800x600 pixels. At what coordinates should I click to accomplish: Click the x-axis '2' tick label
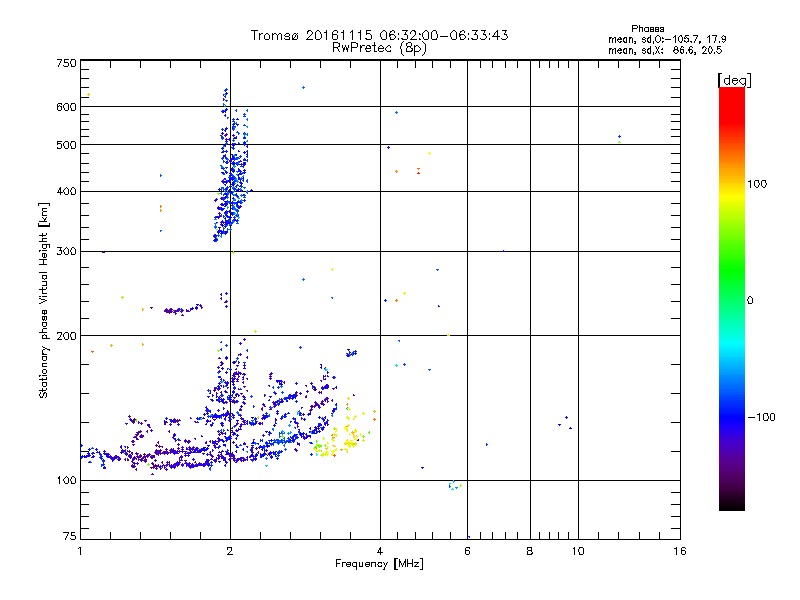[x=230, y=551]
